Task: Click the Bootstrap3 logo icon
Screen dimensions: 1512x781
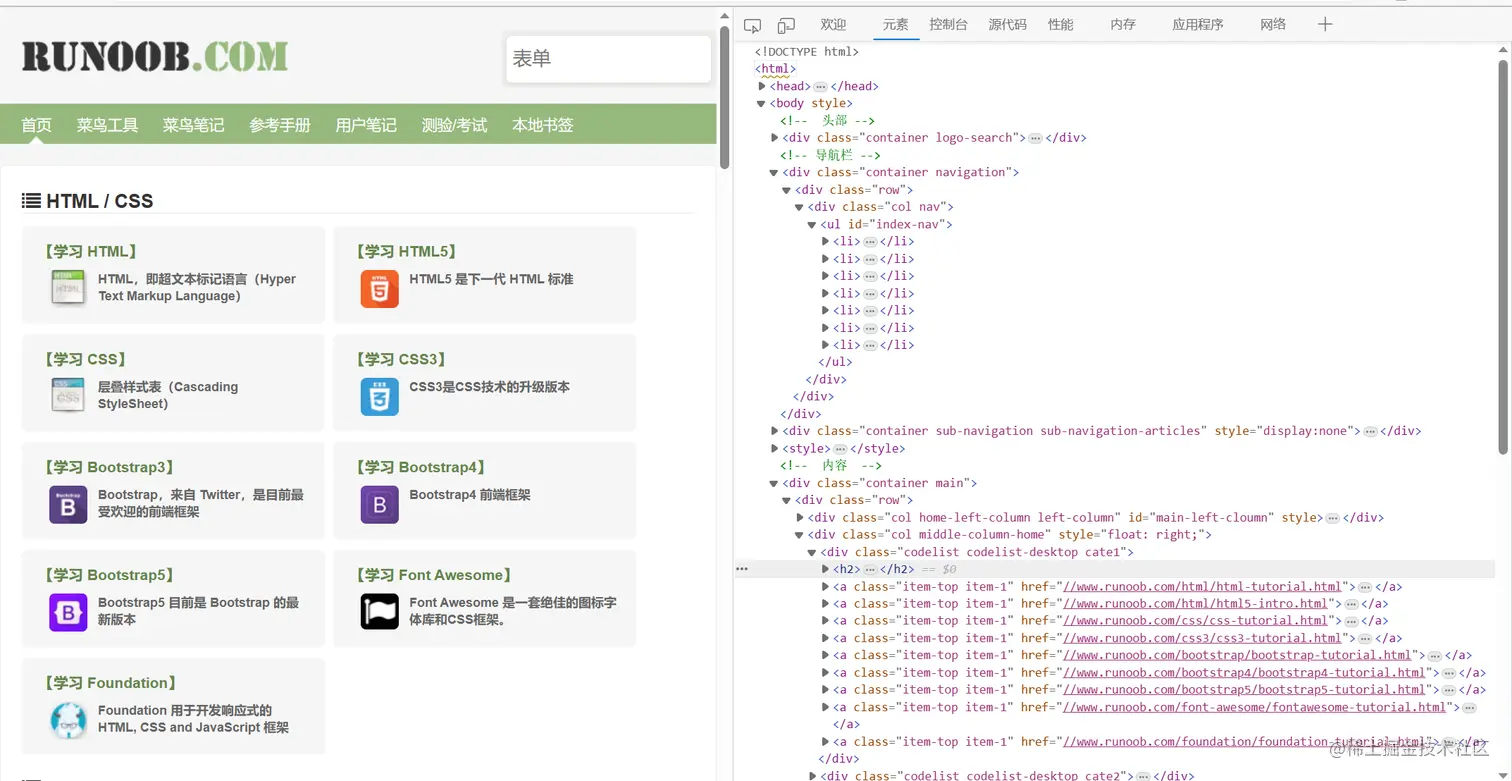Action: pyautogui.click(x=68, y=504)
